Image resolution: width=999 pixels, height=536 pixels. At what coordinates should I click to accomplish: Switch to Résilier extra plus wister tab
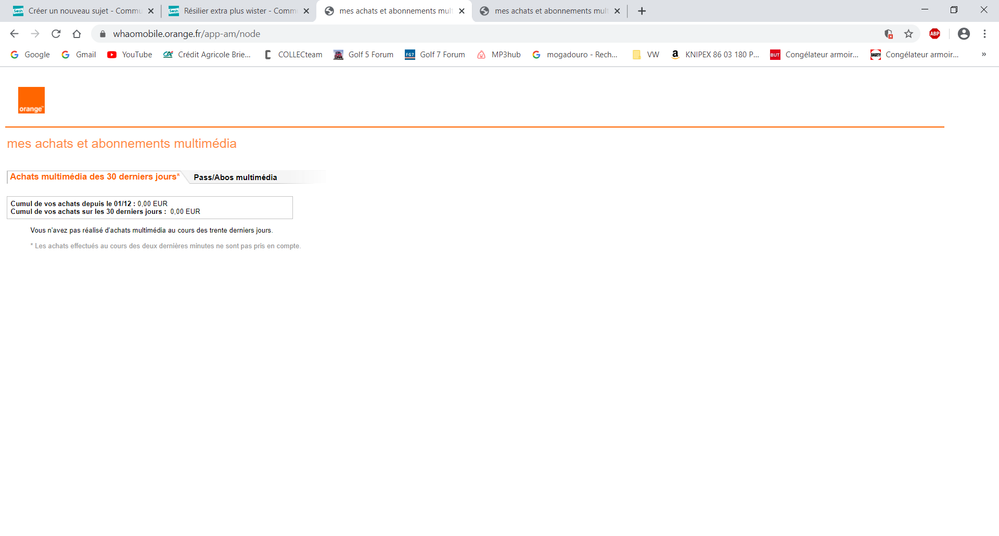coord(236,11)
